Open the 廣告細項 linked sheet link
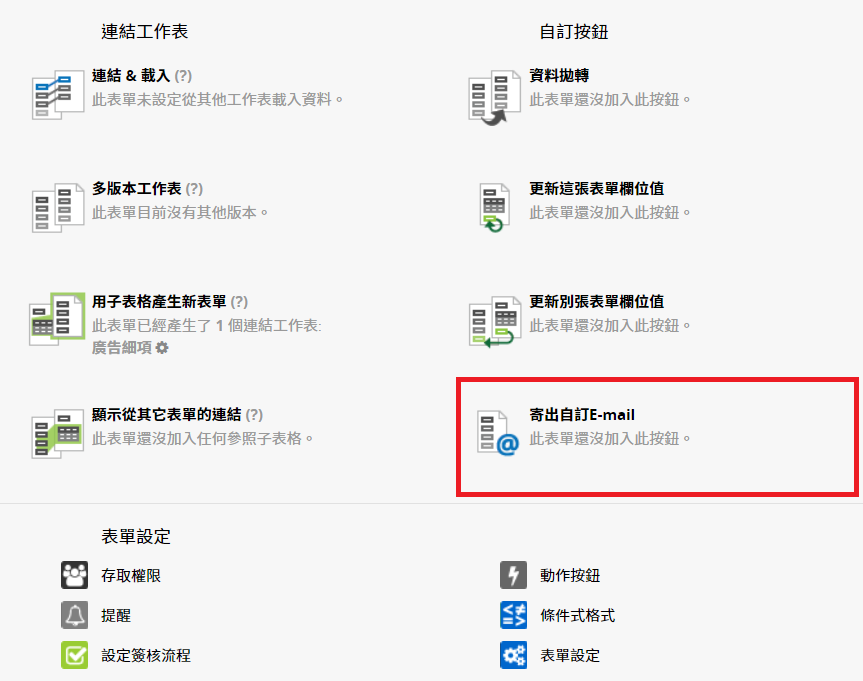The image size is (863, 681). click(x=122, y=347)
